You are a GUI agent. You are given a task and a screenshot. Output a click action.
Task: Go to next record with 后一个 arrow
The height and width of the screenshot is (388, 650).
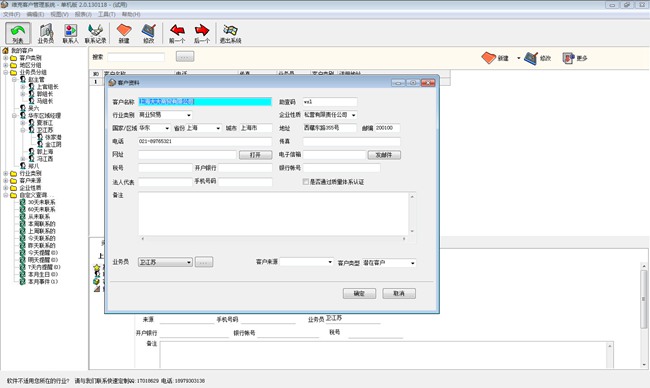(202, 33)
